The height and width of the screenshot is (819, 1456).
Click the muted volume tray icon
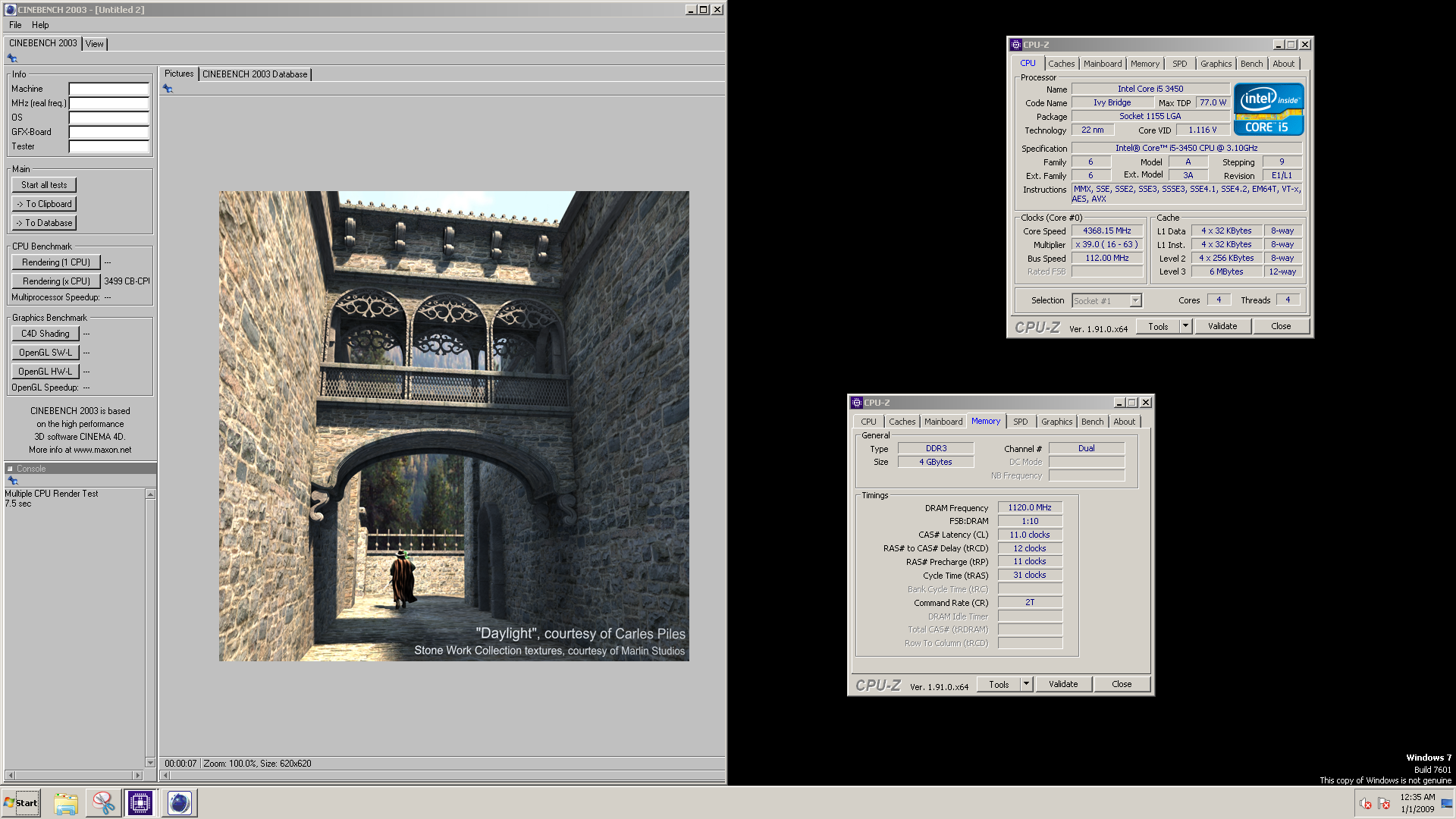pyautogui.click(x=1366, y=803)
